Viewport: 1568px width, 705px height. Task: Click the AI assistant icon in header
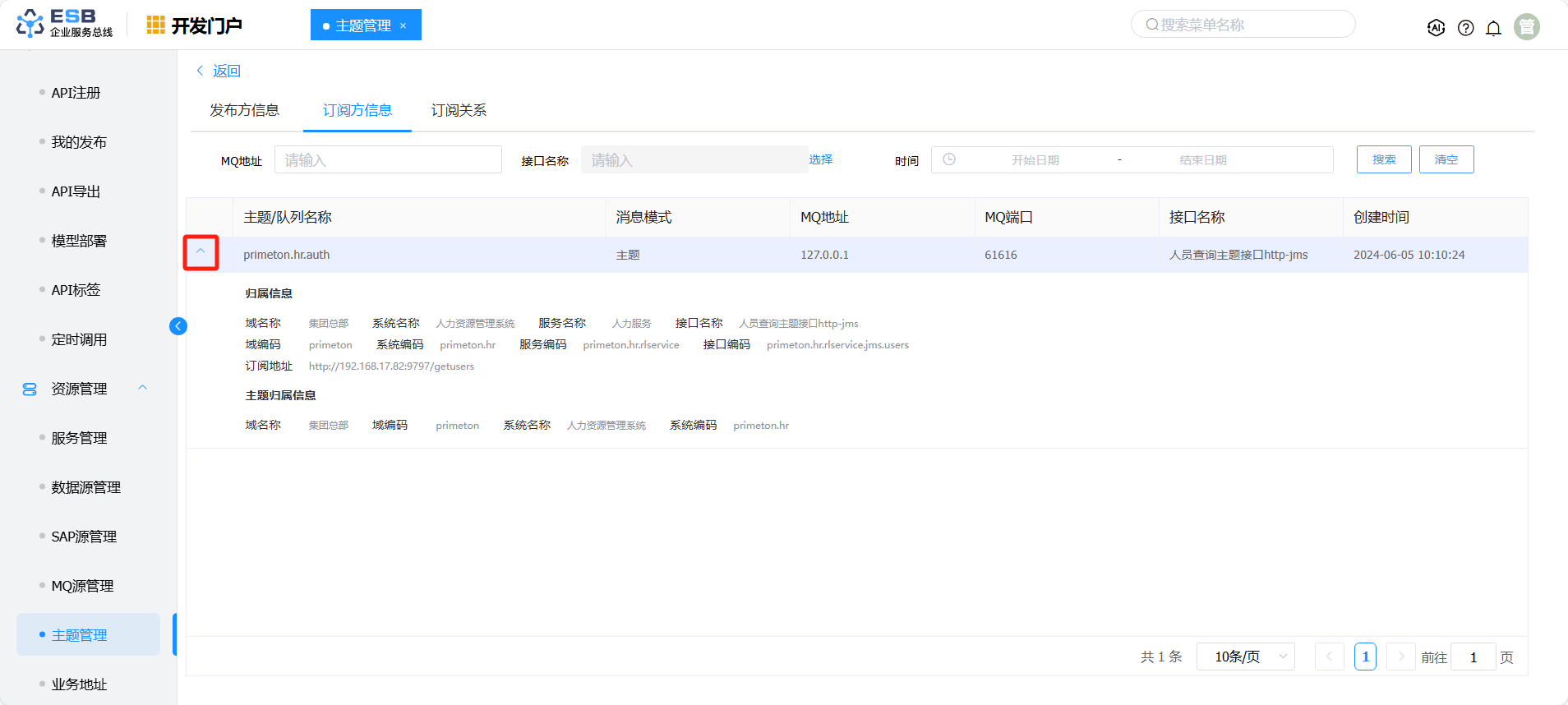tap(1436, 28)
